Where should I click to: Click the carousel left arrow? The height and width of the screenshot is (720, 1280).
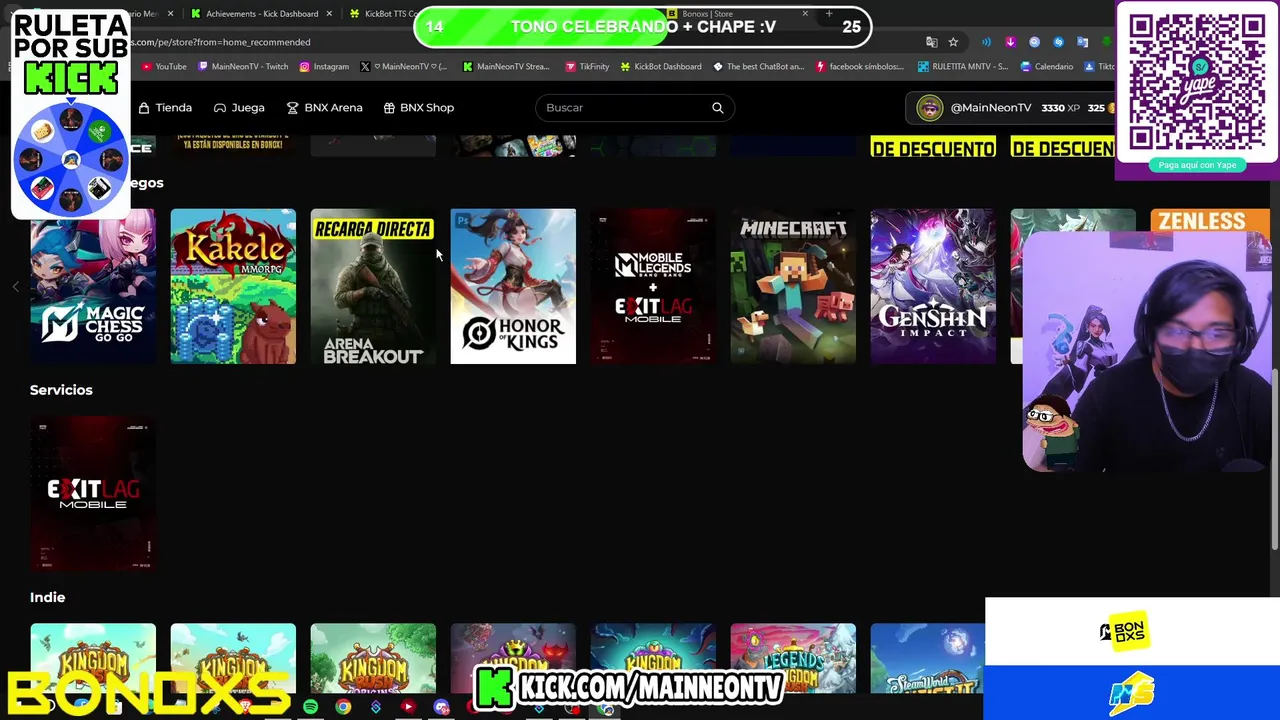point(15,287)
